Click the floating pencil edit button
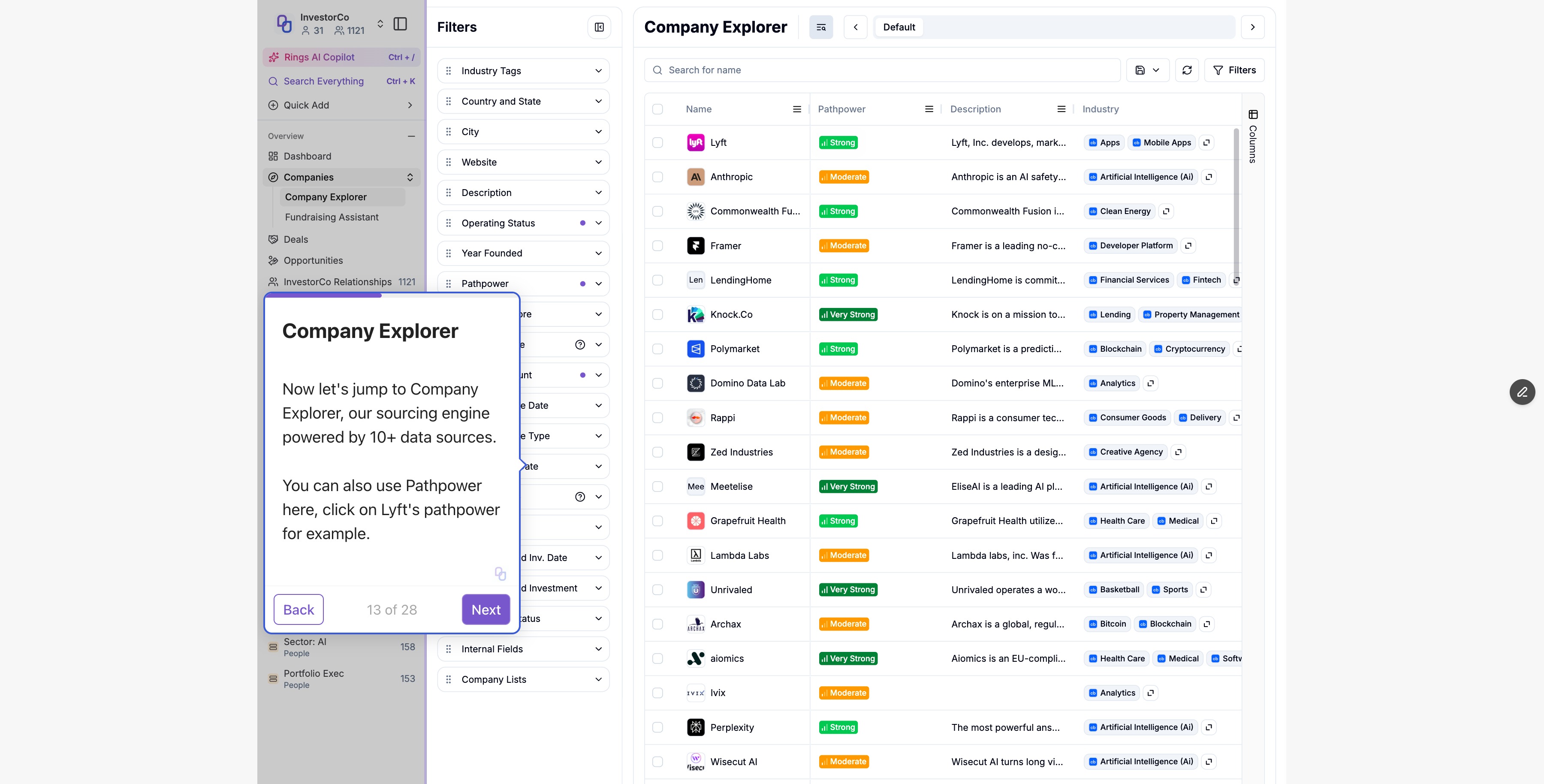This screenshot has height=784, width=1544. point(1522,392)
